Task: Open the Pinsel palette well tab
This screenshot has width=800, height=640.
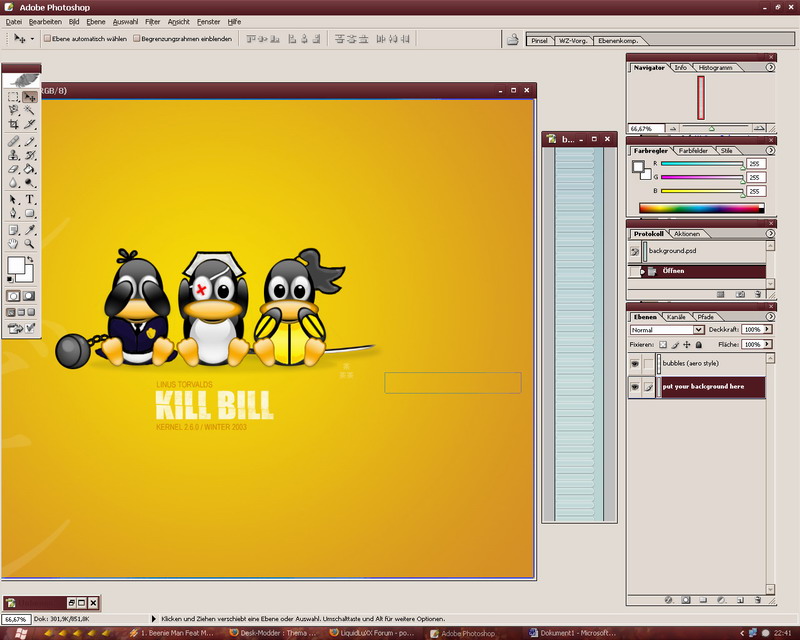Action: point(539,41)
